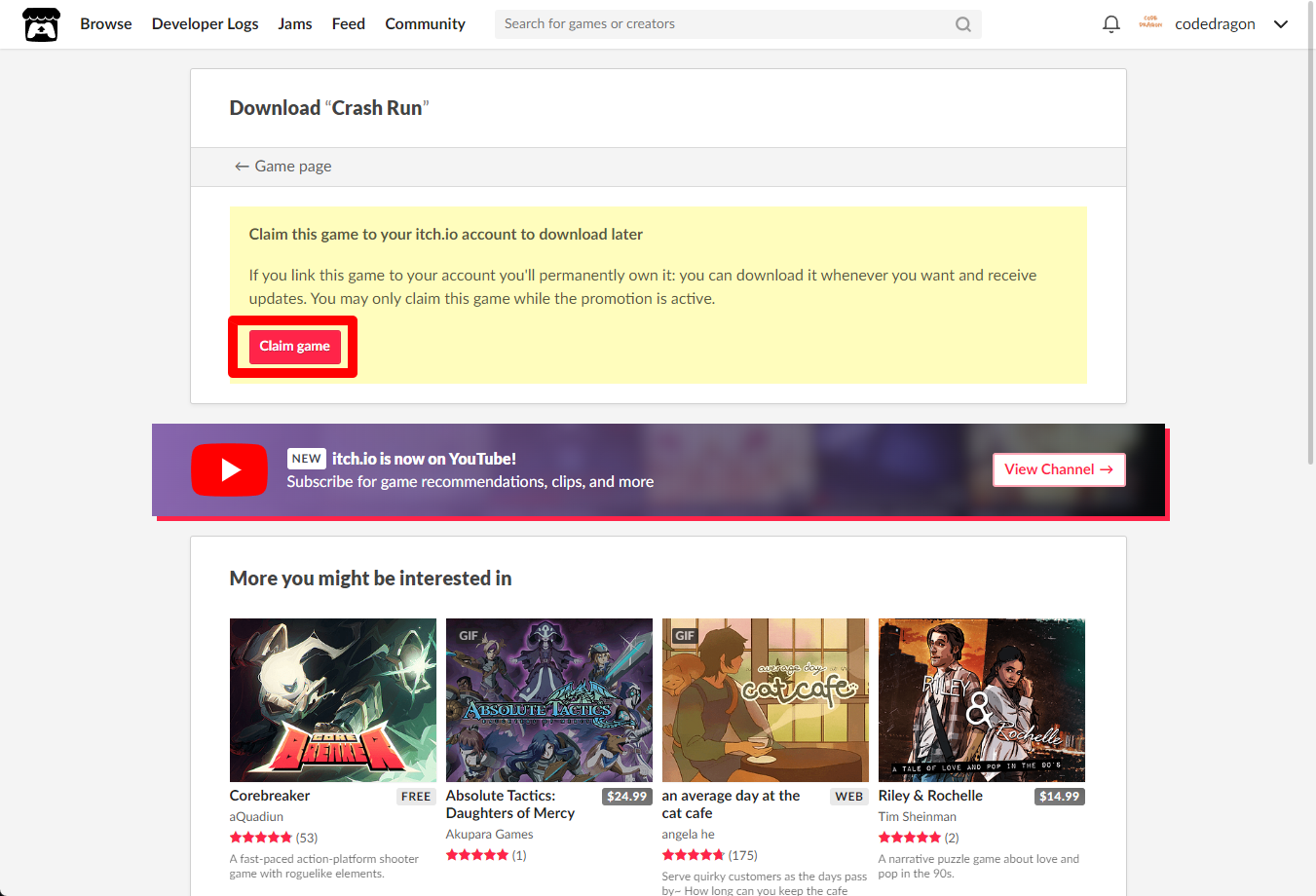The height and width of the screenshot is (896, 1316).
Task: Open the codedragon profile name
Action: (x=1215, y=24)
